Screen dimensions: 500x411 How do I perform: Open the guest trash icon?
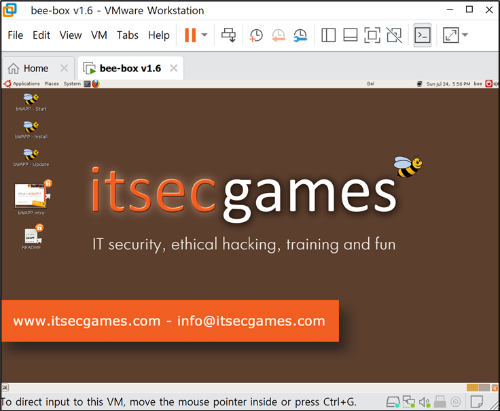[495, 387]
